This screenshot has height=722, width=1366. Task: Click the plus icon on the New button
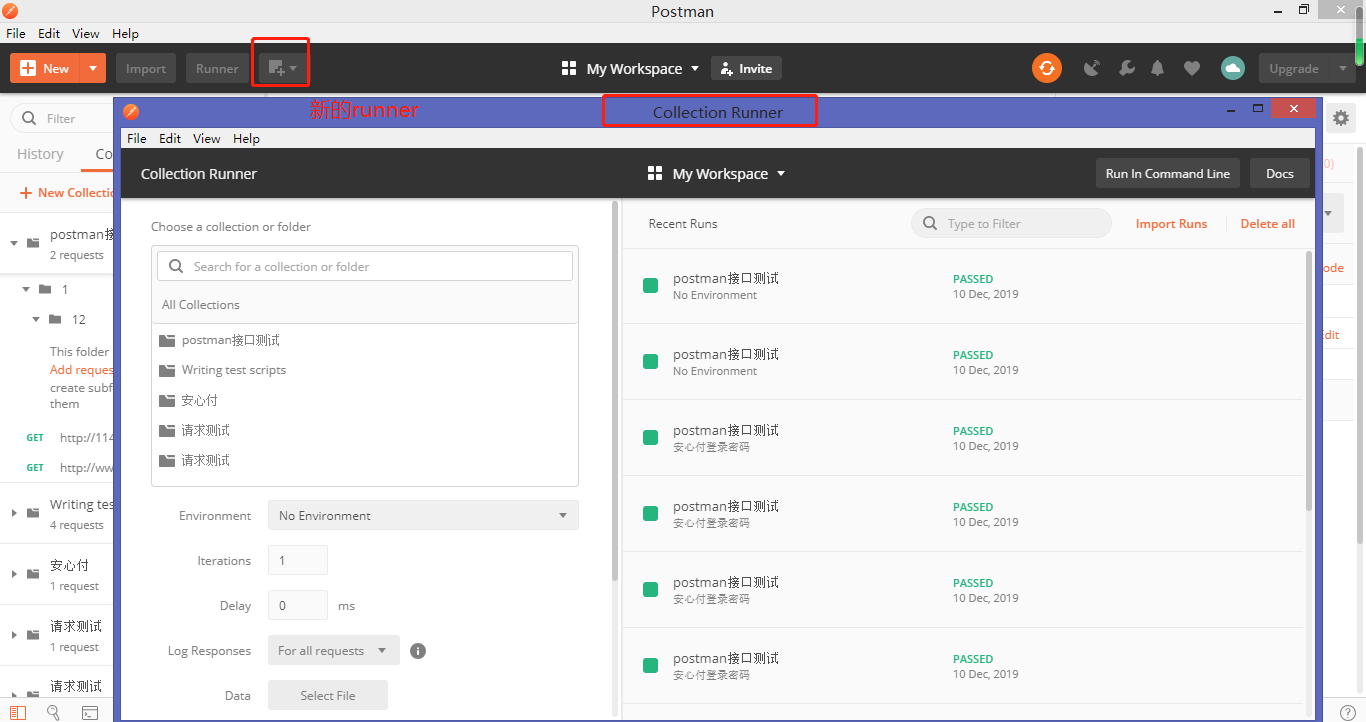(28, 68)
